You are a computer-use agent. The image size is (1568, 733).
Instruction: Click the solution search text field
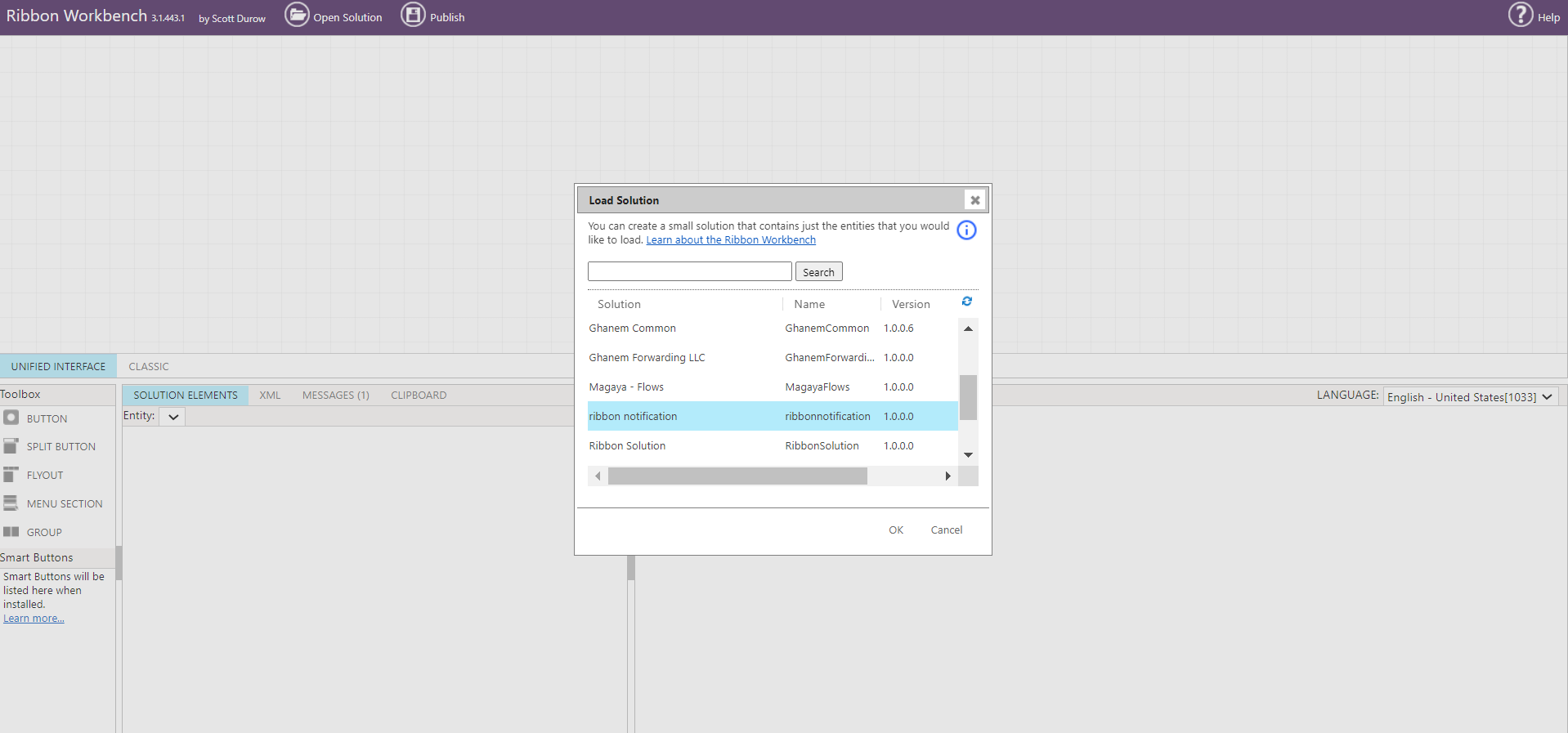[689, 271]
